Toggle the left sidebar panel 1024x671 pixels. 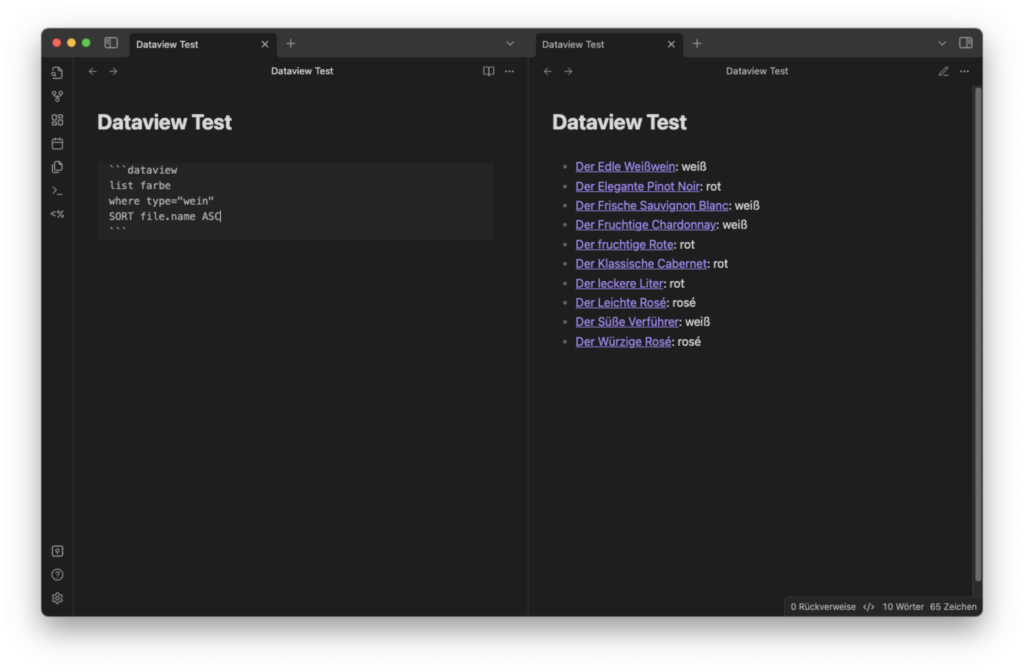111,43
